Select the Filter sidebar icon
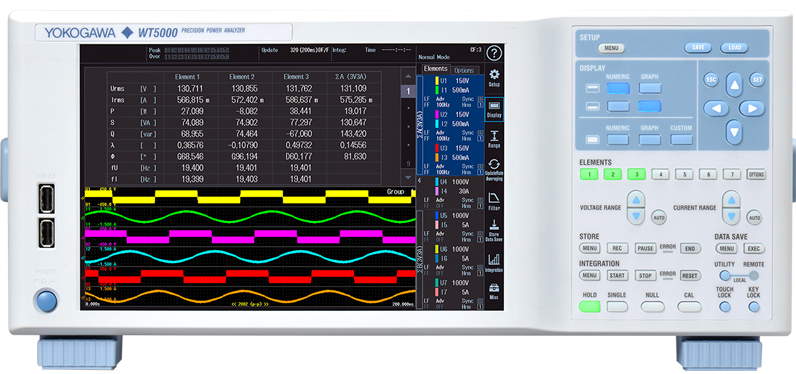 [x=494, y=201]
